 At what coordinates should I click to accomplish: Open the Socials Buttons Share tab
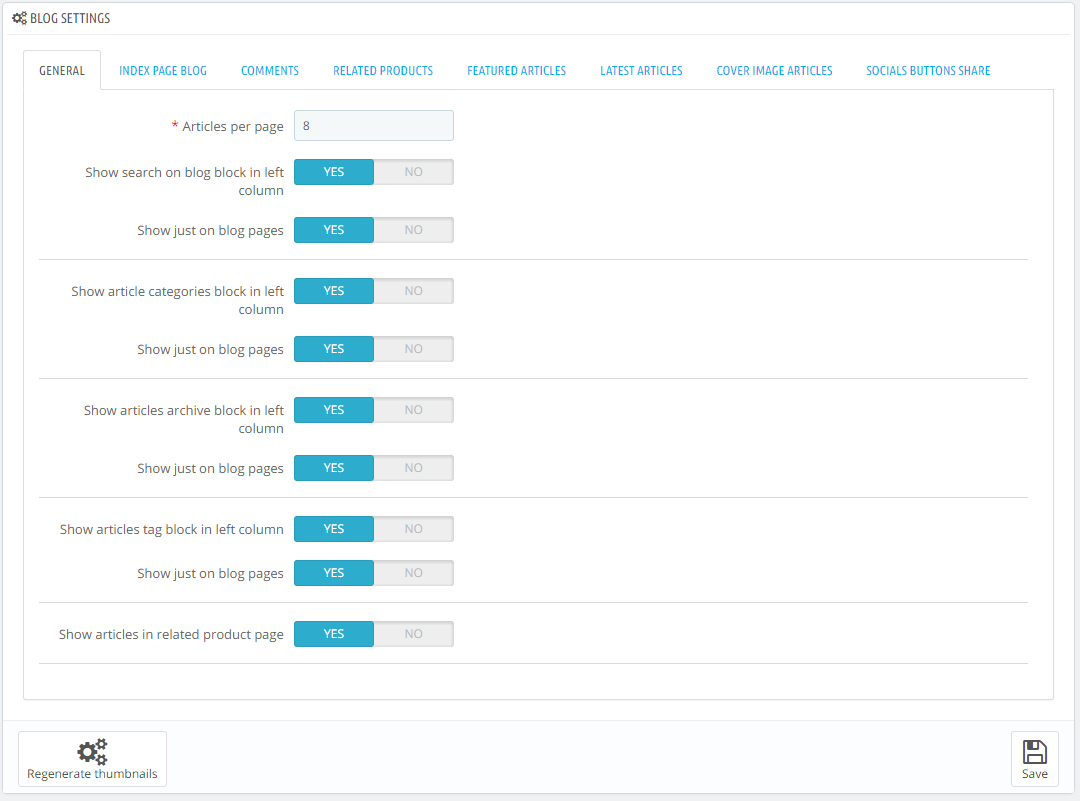[x=928, y=70]
